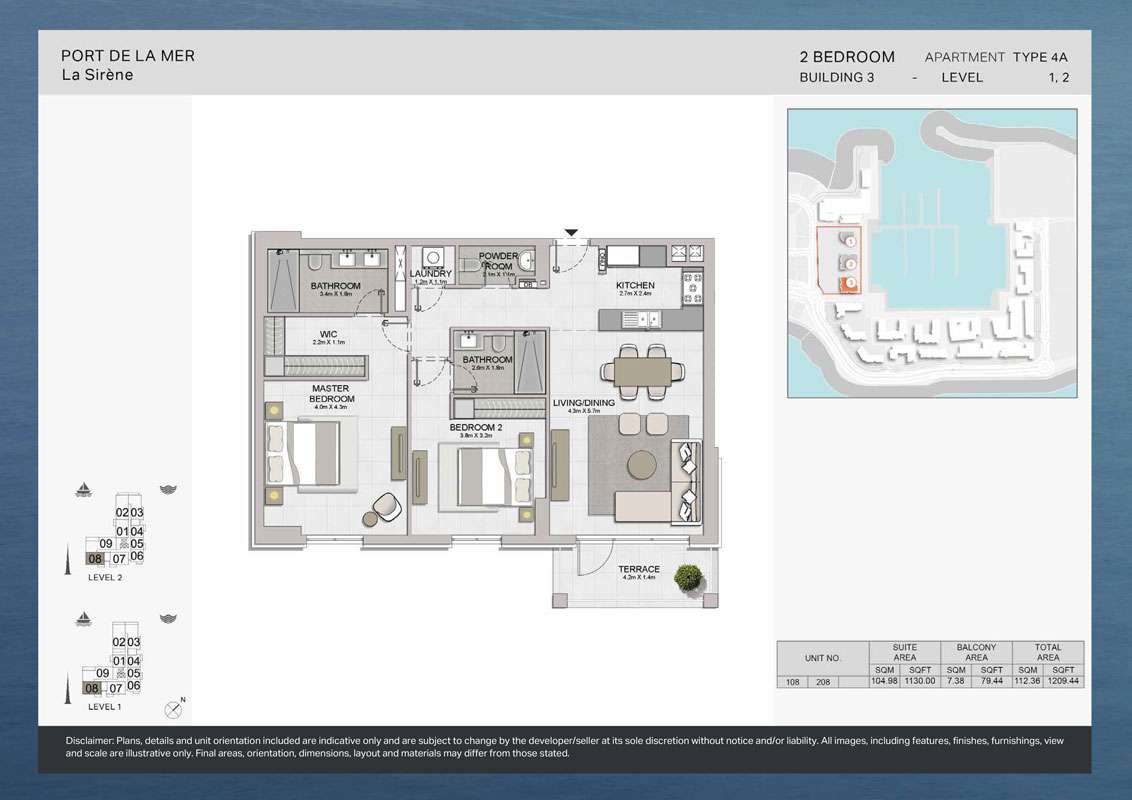Image resolution: width=1132 pixels, height=800 pixels.
Task: Click the Bedroom 2 label
Action: 475,427
